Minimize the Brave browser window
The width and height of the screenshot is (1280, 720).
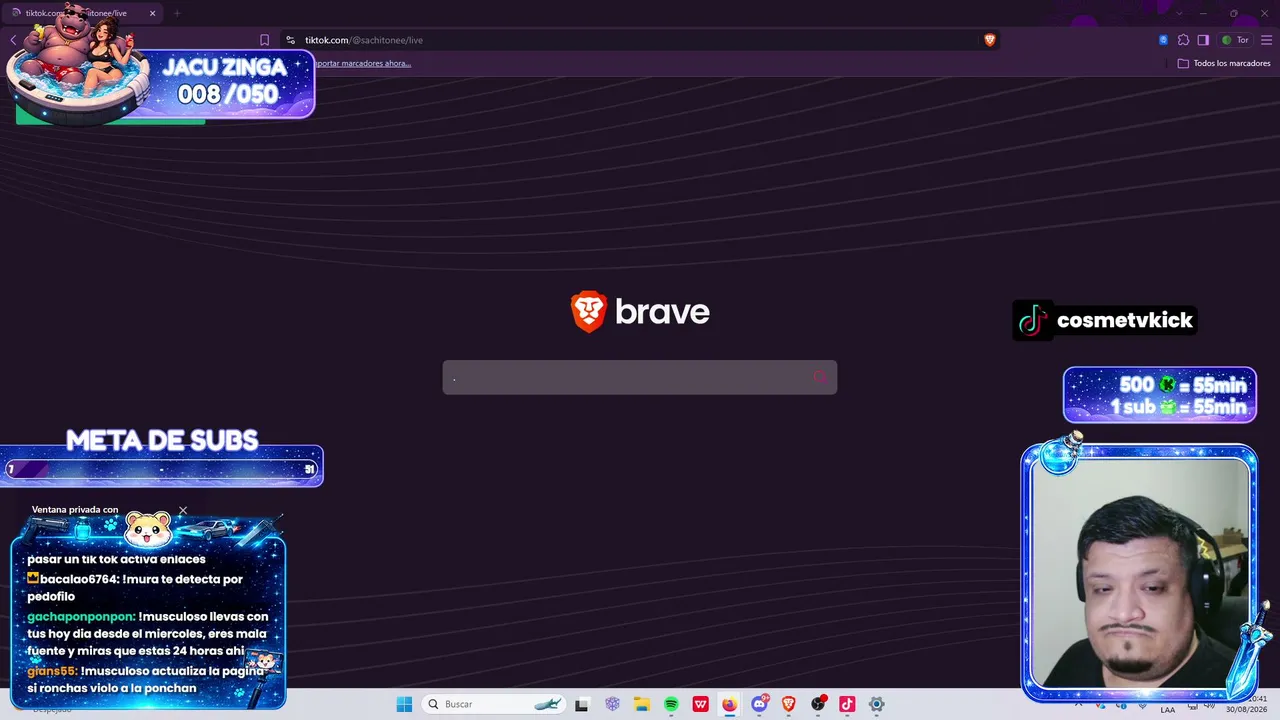click(x=1203, y=13)
